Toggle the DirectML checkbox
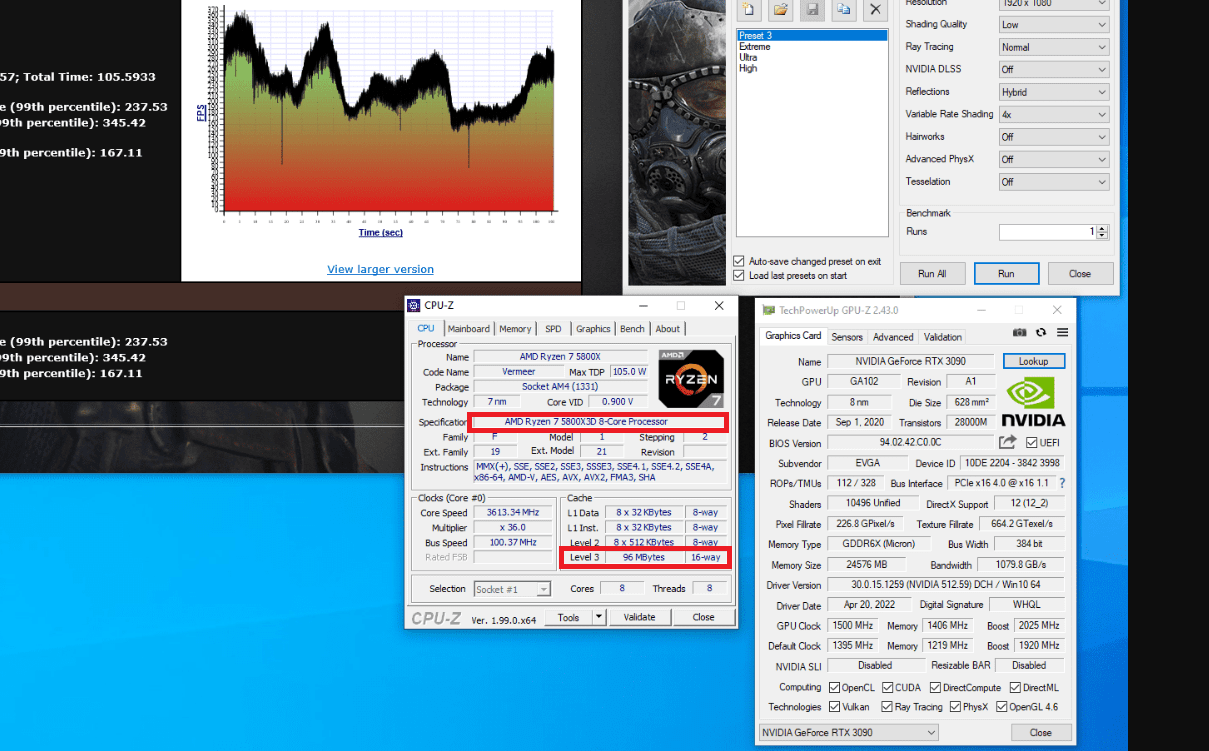The width and height of the screenshot is (1209, 751). pos(1016,687)
